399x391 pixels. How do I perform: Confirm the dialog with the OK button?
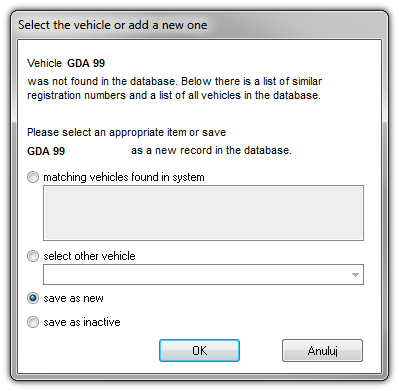coord(199,350)
